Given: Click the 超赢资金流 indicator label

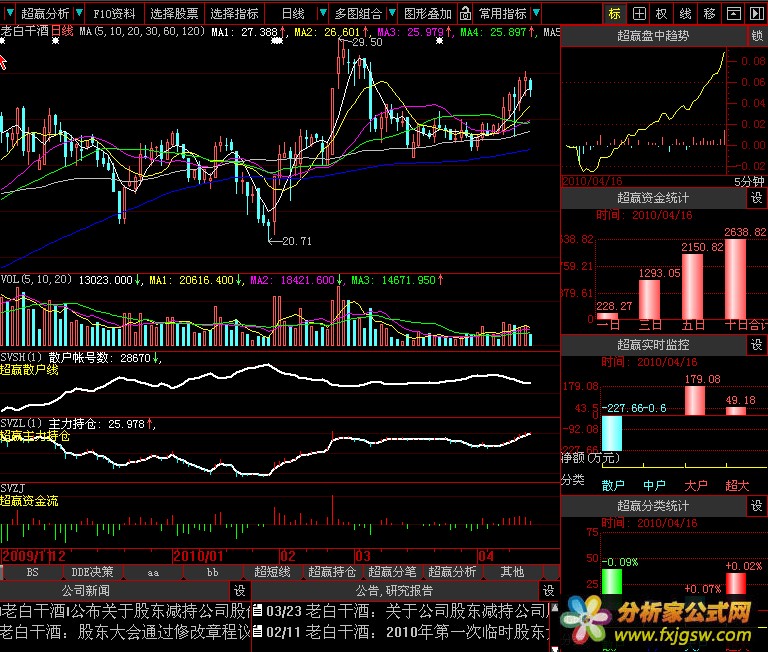Looking at the screenshot, I should (29, 501).
